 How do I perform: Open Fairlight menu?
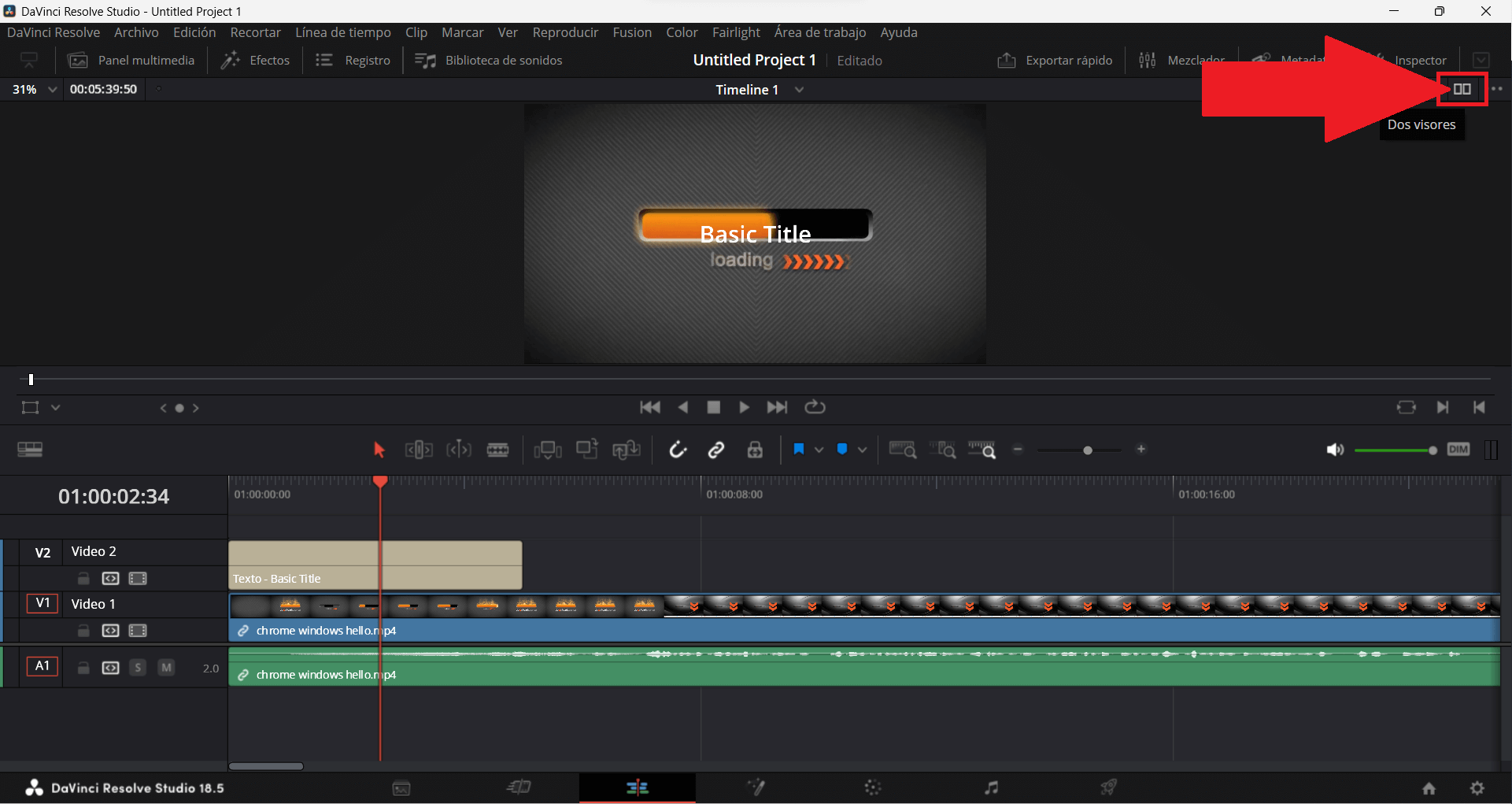pyautogui.click(x=736, y=32)
